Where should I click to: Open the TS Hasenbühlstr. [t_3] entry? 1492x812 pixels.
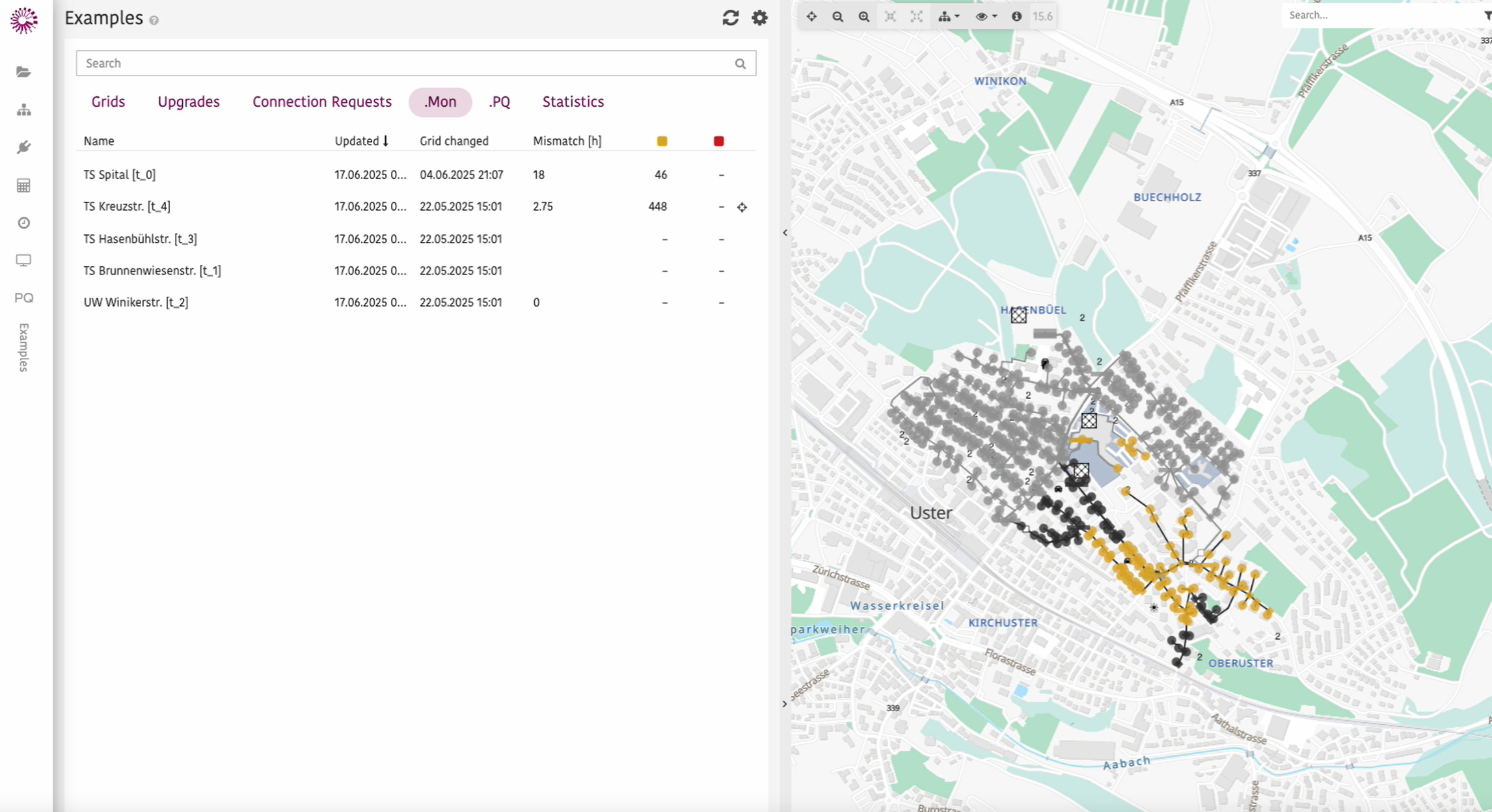[x=416, y=239]
